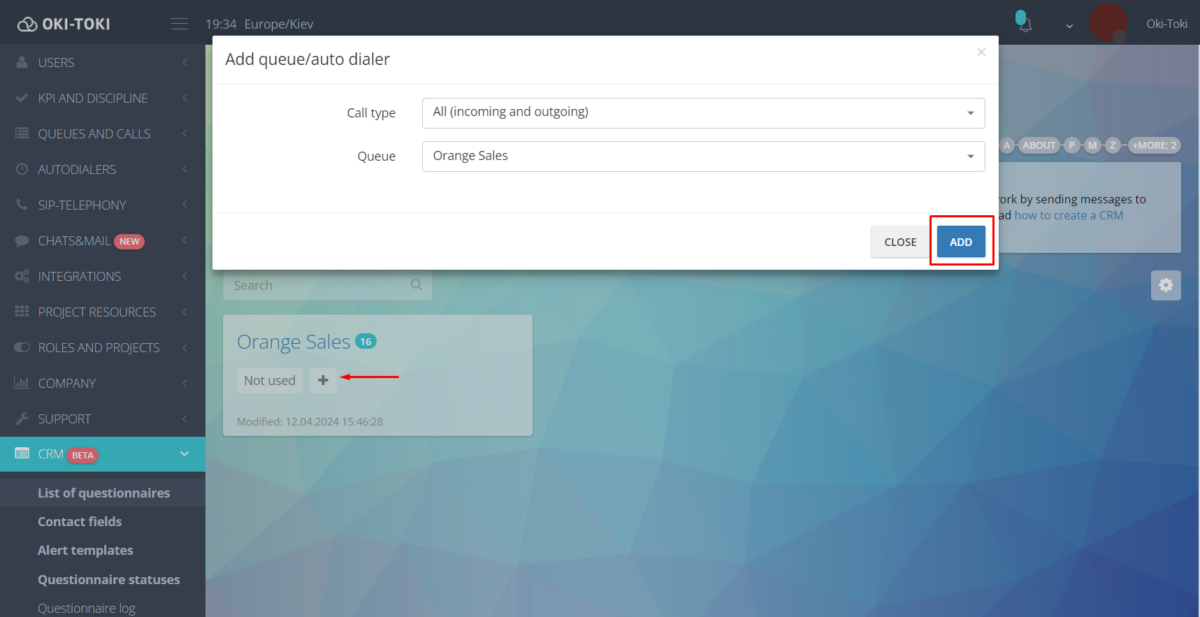Image resolution: width=1200 pixels, height=617 pixels.
Task: Open Questionnaire statuses submenu item
Action: pos(109,579)
